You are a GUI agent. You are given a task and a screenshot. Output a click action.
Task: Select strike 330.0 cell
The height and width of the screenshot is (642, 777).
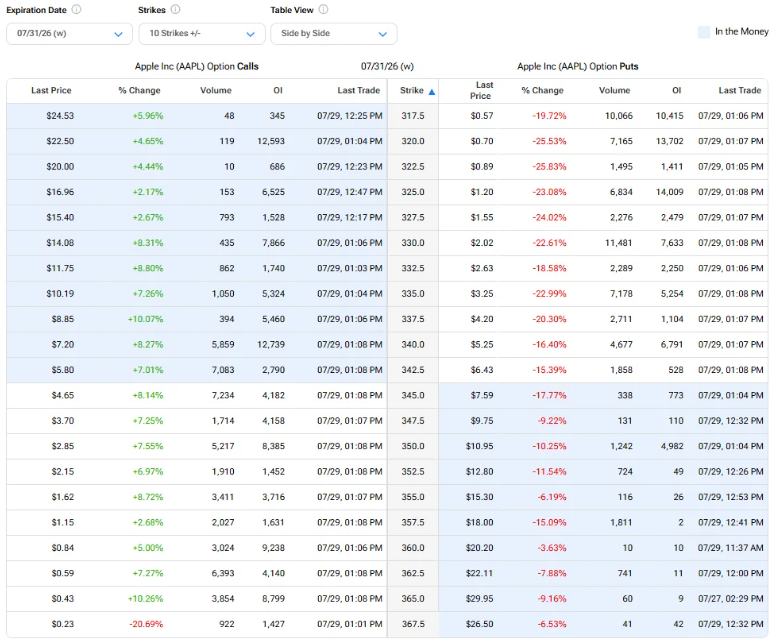(x=413, y=243)
